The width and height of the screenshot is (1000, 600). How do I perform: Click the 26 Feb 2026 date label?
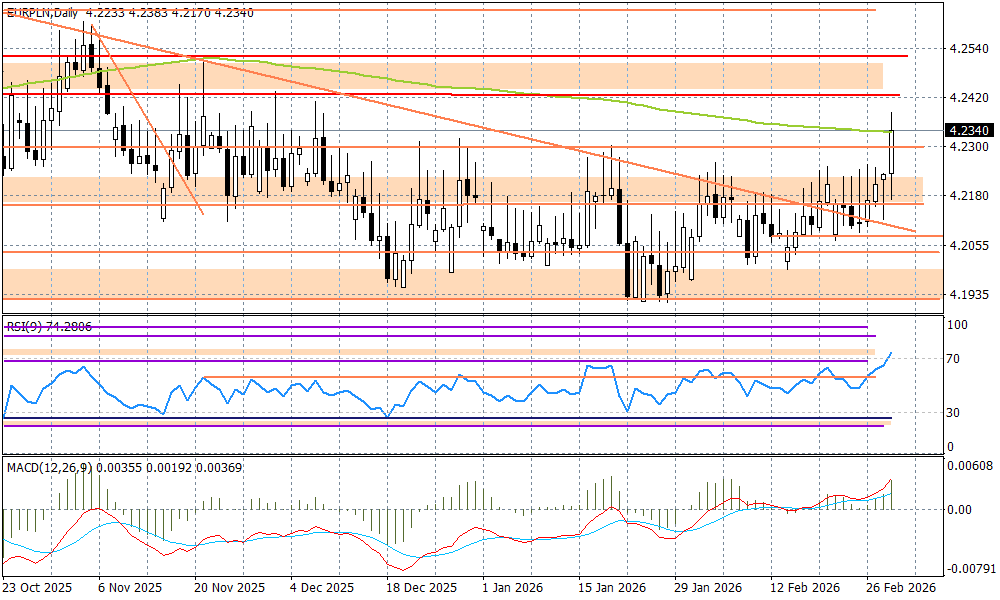(901, 589)
